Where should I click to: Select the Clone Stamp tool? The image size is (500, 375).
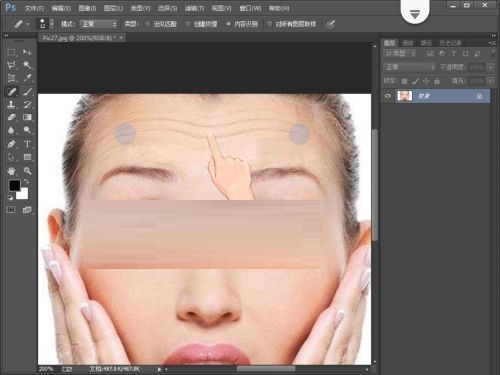click(12, 104)
